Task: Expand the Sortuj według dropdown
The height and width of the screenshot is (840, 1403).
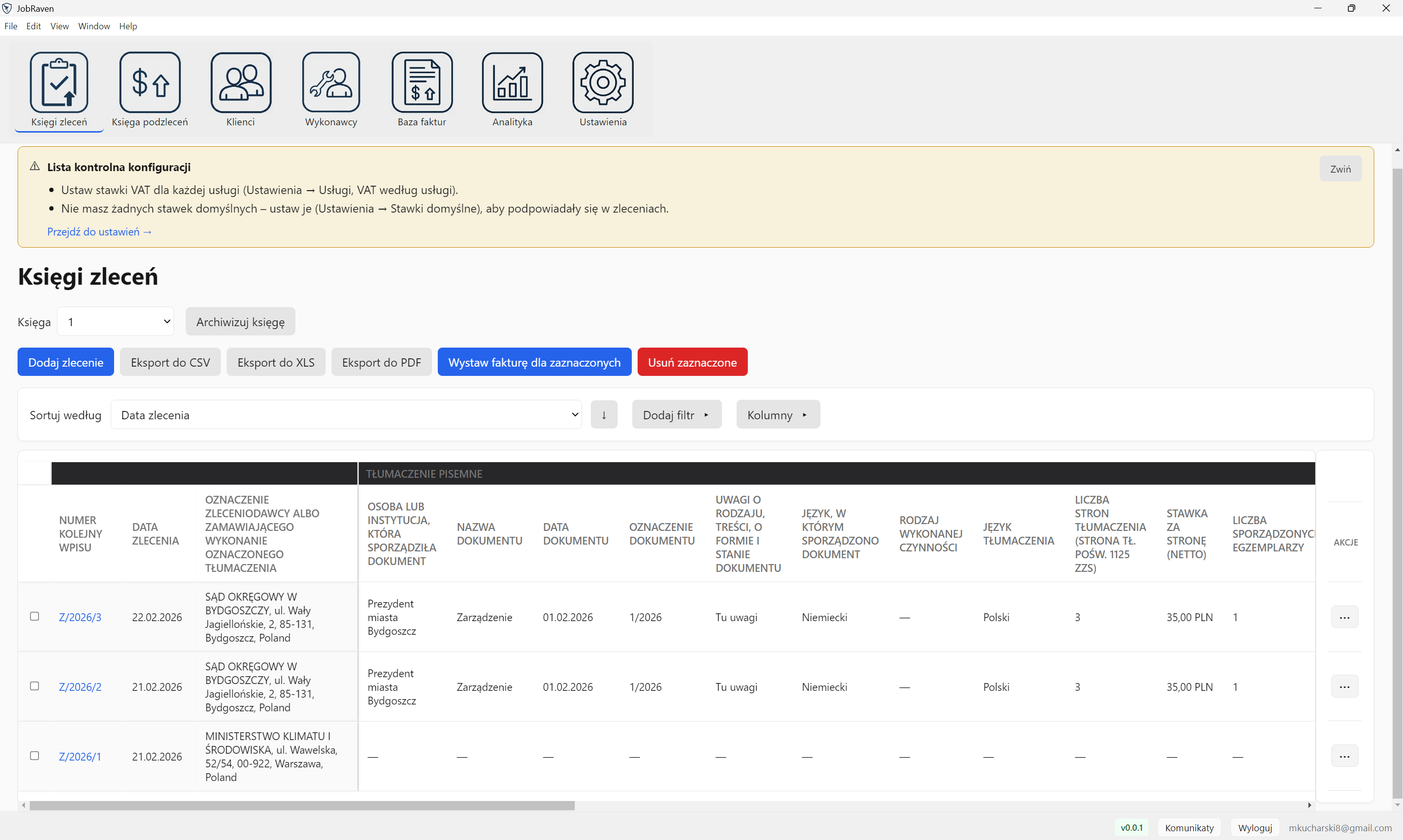Action: (346, 415)
